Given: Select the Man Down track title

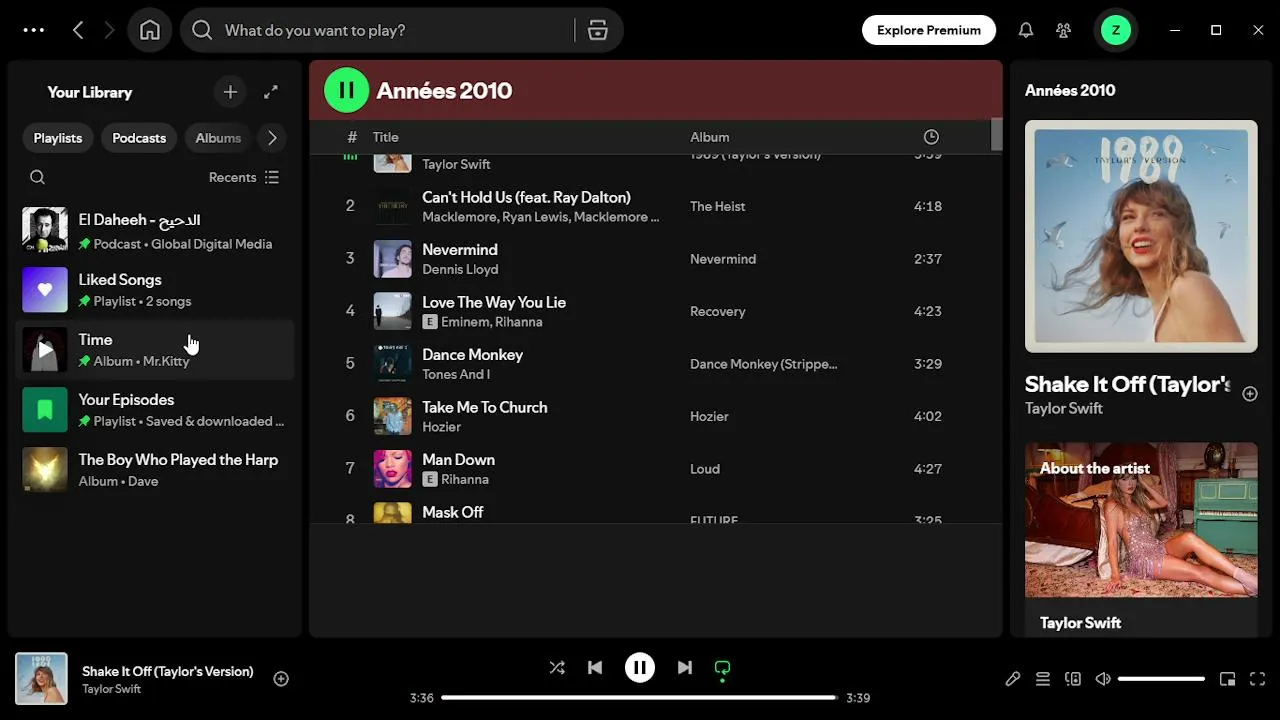Looking at the screenshot, I should [458, 460].
